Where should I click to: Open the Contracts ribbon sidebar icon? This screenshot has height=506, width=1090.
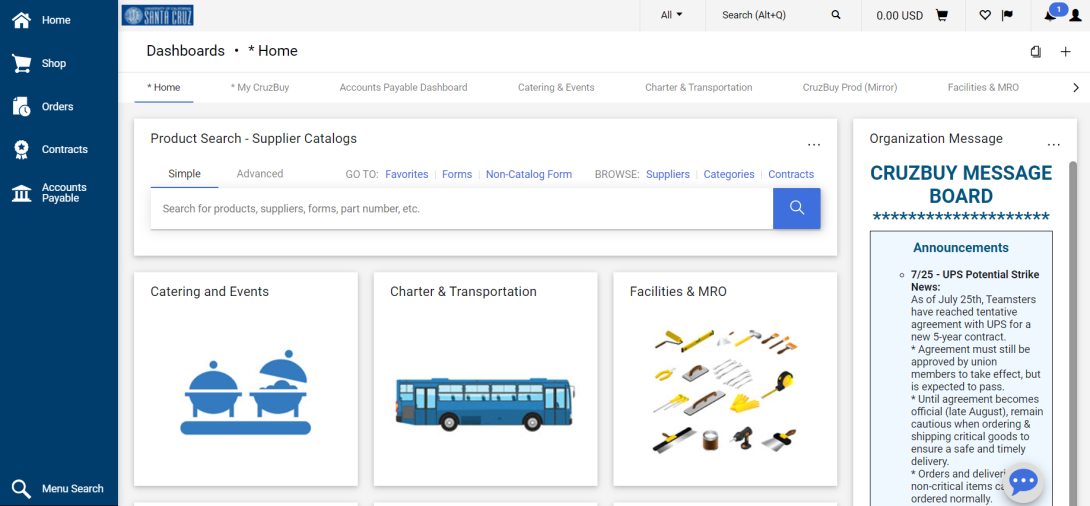coord(22,149)
